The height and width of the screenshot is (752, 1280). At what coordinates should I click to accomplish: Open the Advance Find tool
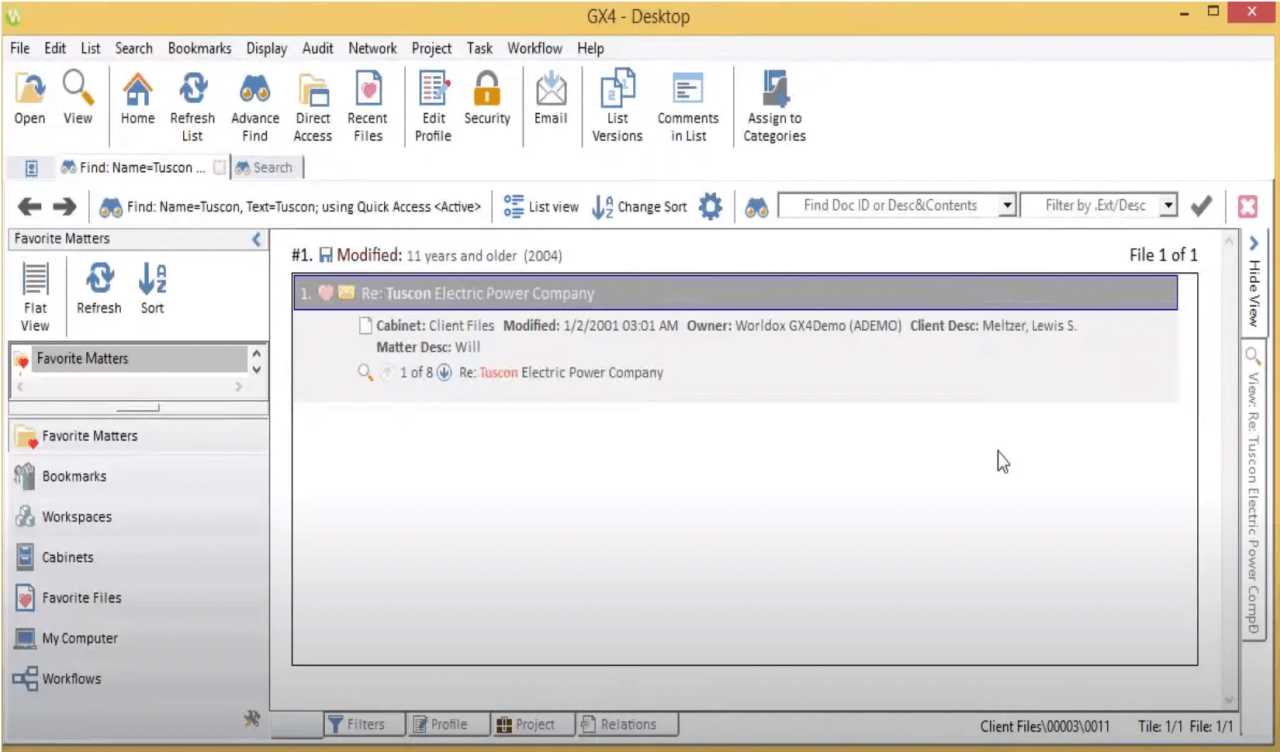click(x=254, y=100)
